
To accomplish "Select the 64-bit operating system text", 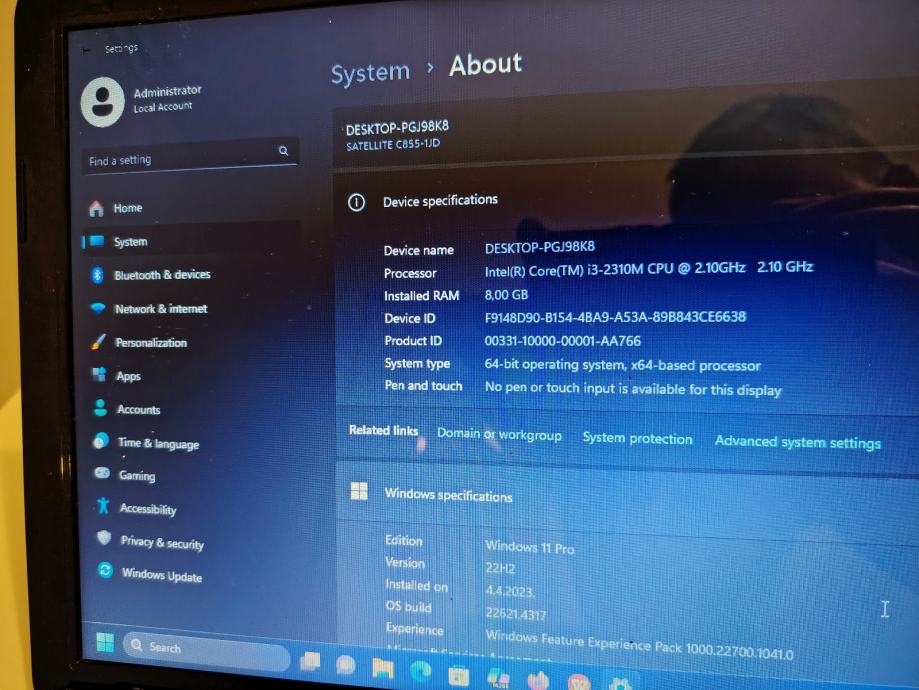I will [x=622, y=365].
